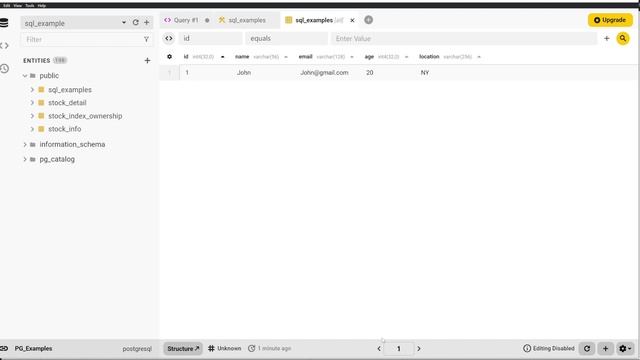Collapse the public schema folder
640x360 pixels.
[x=25, y=76]
